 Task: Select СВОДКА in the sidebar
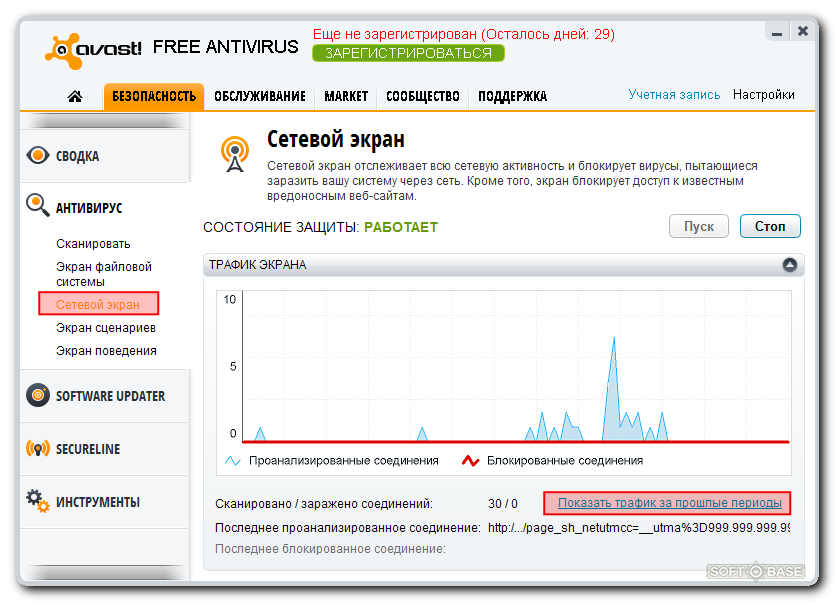coord(104,156)
